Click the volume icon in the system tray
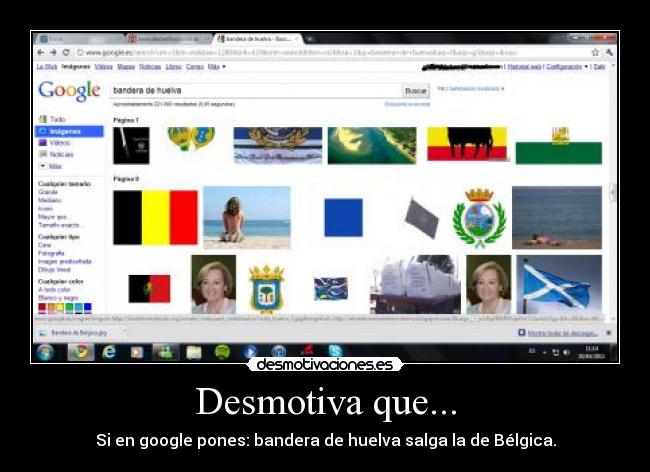650x472 pixels. coord(566,352)
